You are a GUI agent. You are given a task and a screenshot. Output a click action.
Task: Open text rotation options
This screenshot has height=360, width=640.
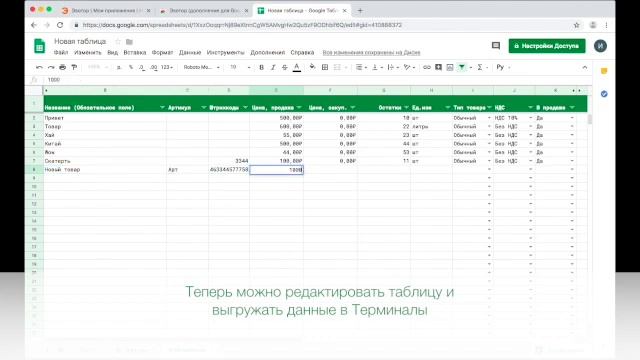pyautogui.click(x=409, y=67)
